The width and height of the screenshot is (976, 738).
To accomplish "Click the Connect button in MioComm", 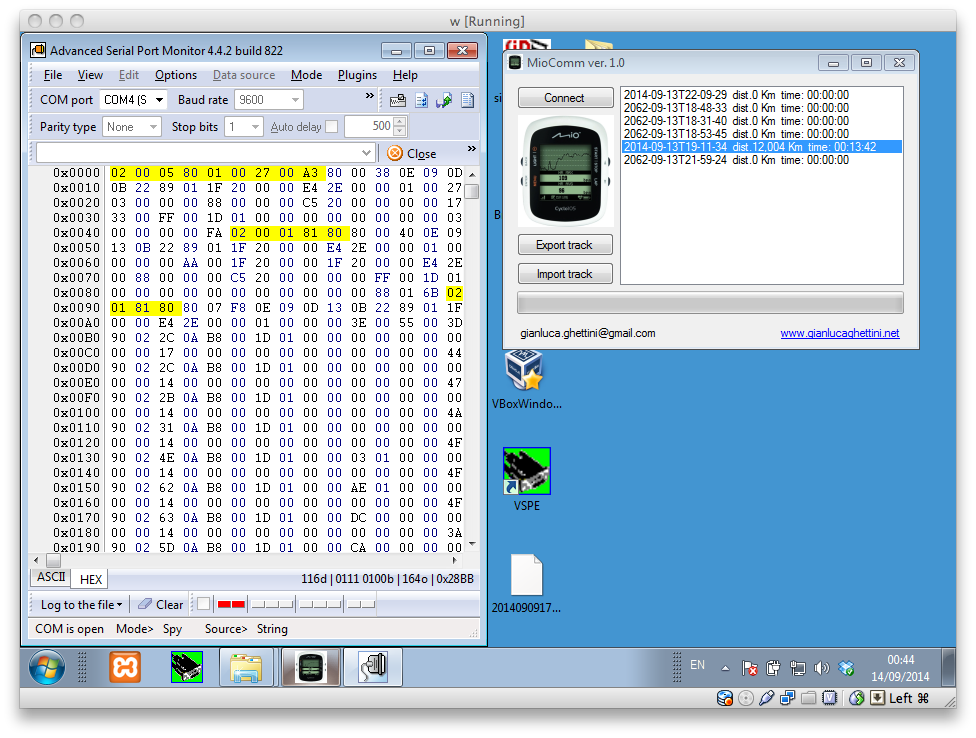I will pyautogui.click(x=565, y=98).
